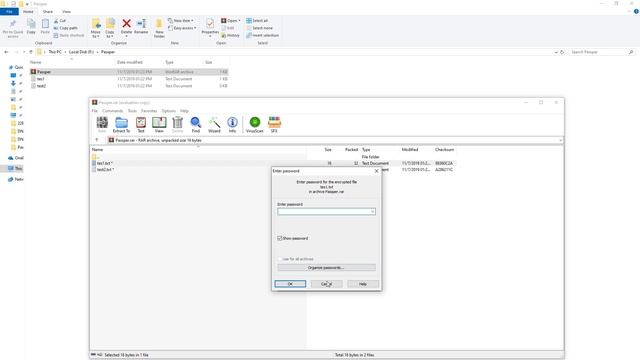Select Passper archive in Explorer file list
This screenshot has height=360, width=640.
click(x=129, y=72)
